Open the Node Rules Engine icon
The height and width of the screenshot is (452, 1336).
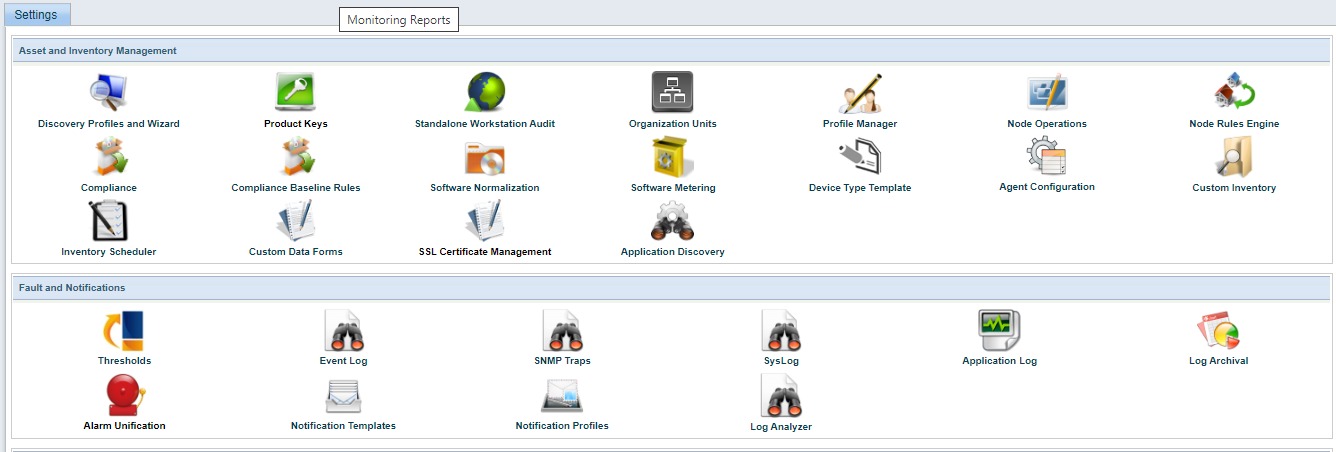pyautogui.click(x=1233, y=93)
